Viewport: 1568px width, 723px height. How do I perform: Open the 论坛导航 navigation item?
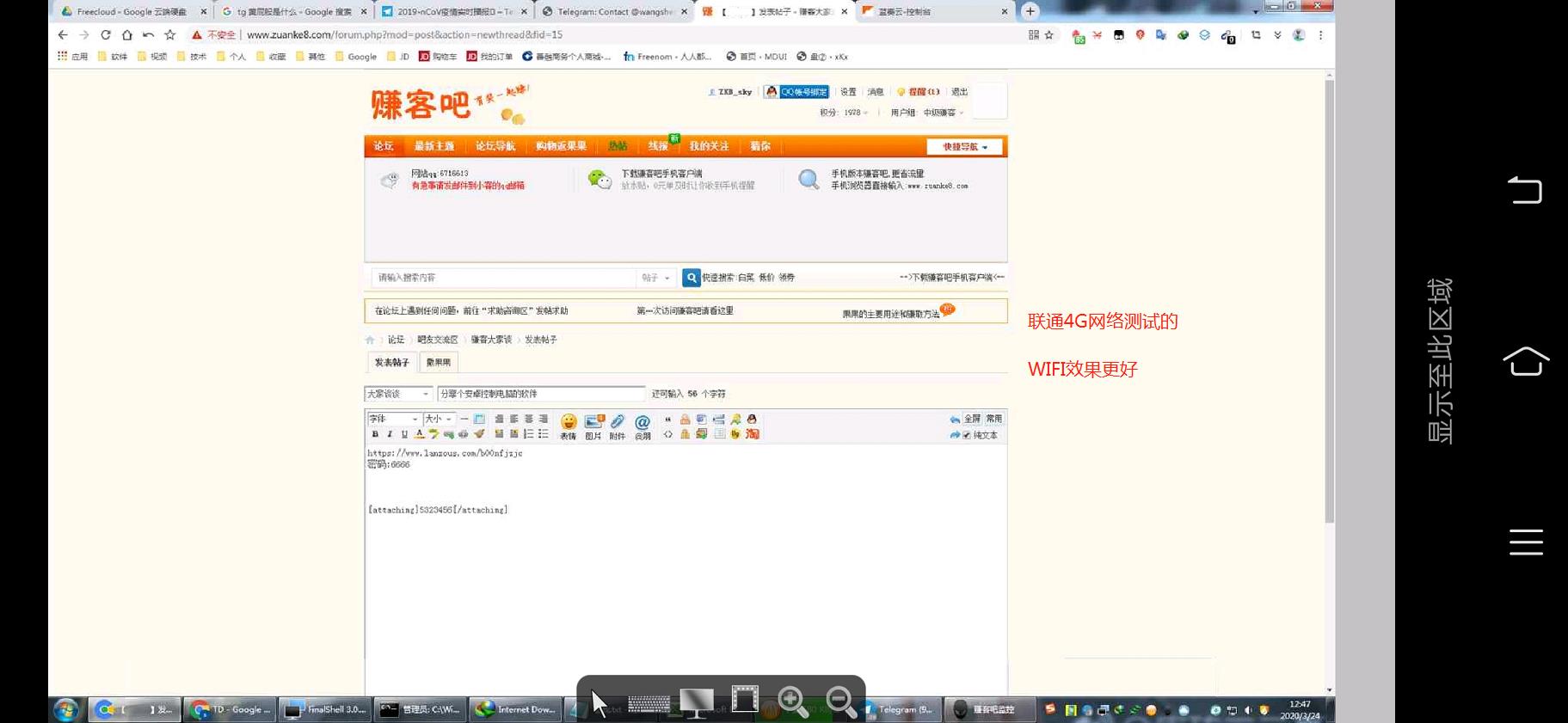click(495, 146)
